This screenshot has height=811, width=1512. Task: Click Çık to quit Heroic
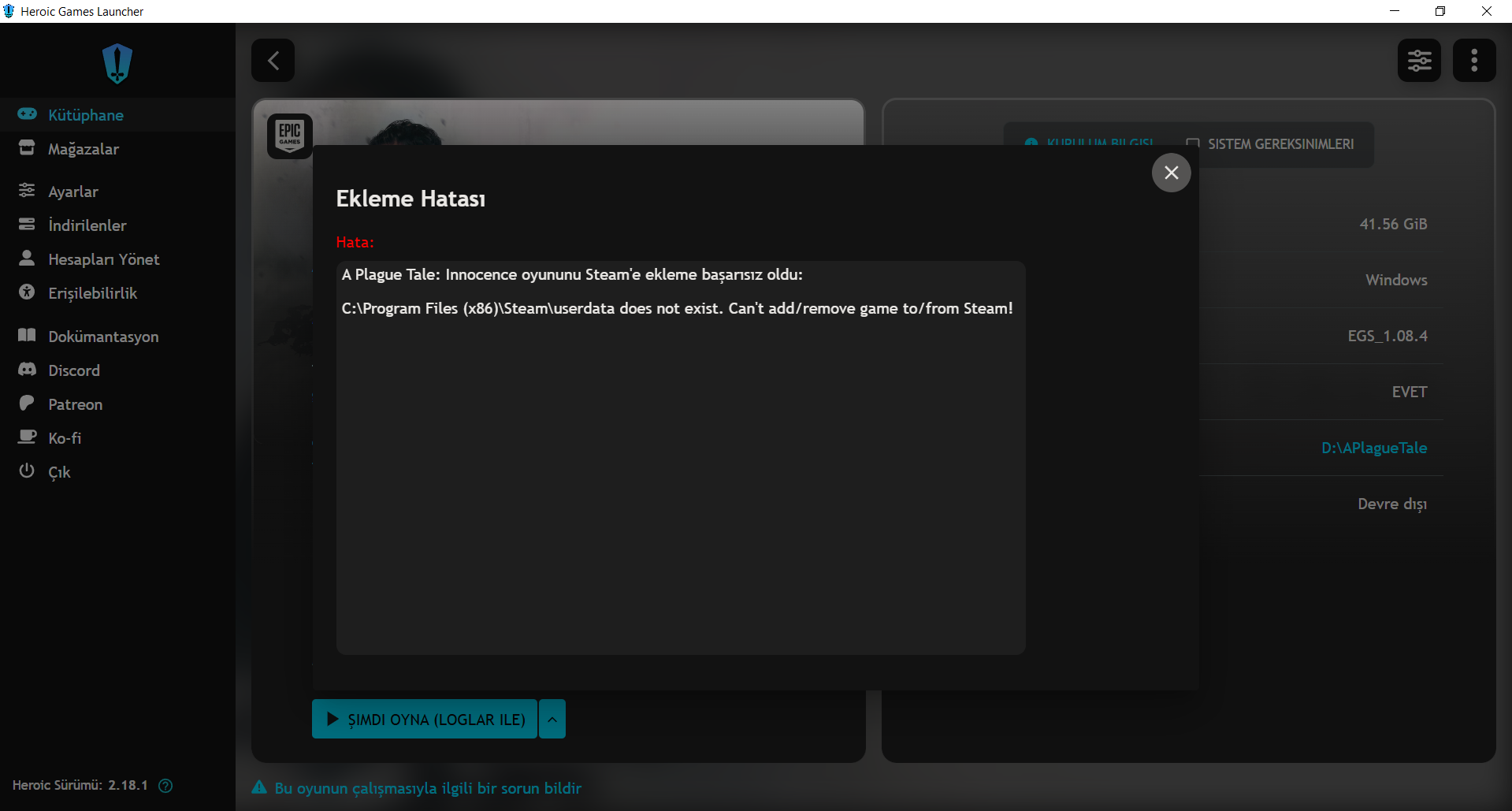coord(59,472)
